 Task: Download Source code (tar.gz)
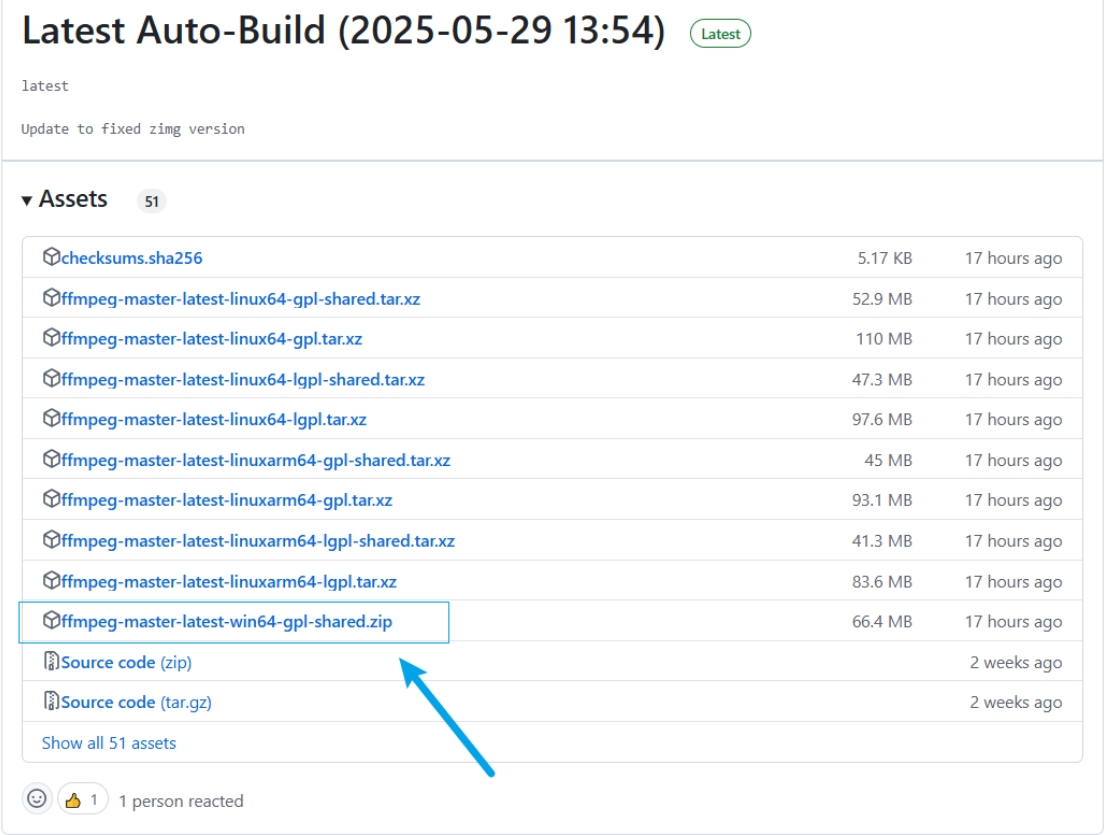(136, 703)
